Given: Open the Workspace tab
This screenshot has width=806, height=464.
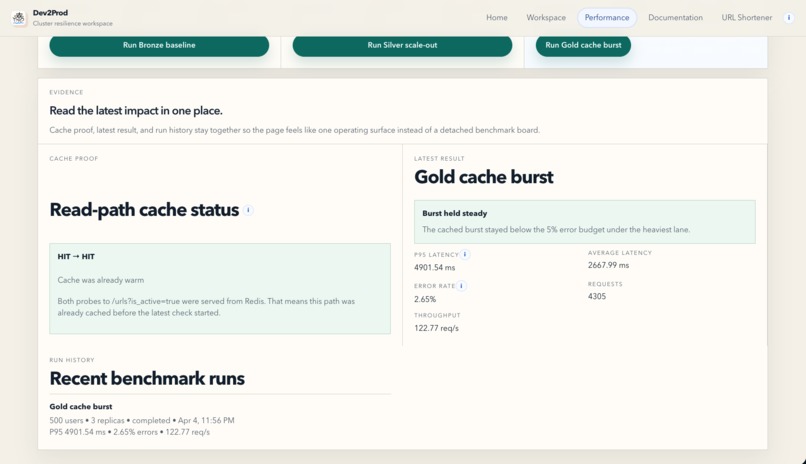Looking at the screenshot, I should [x=546, y=17].
